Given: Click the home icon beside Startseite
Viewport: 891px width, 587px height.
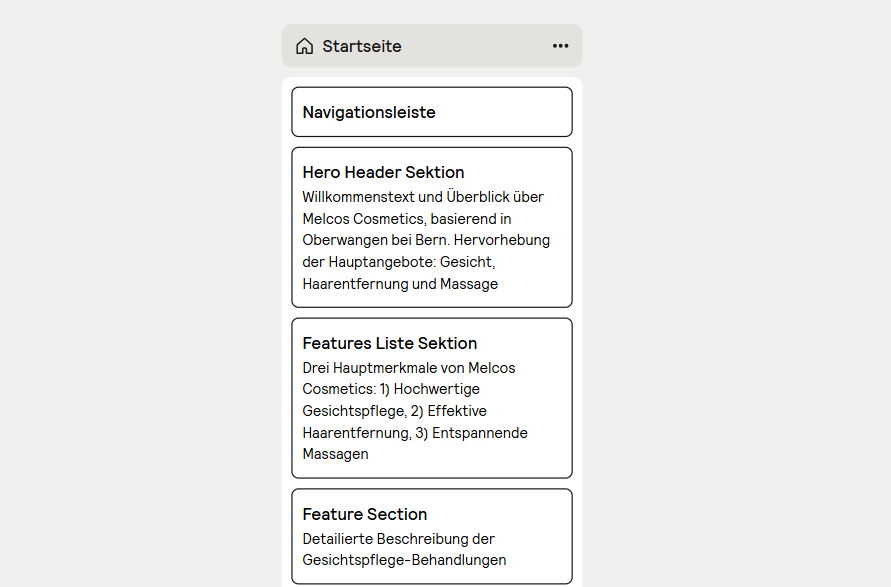Looking at the screenshot, I should click(305, 46).
